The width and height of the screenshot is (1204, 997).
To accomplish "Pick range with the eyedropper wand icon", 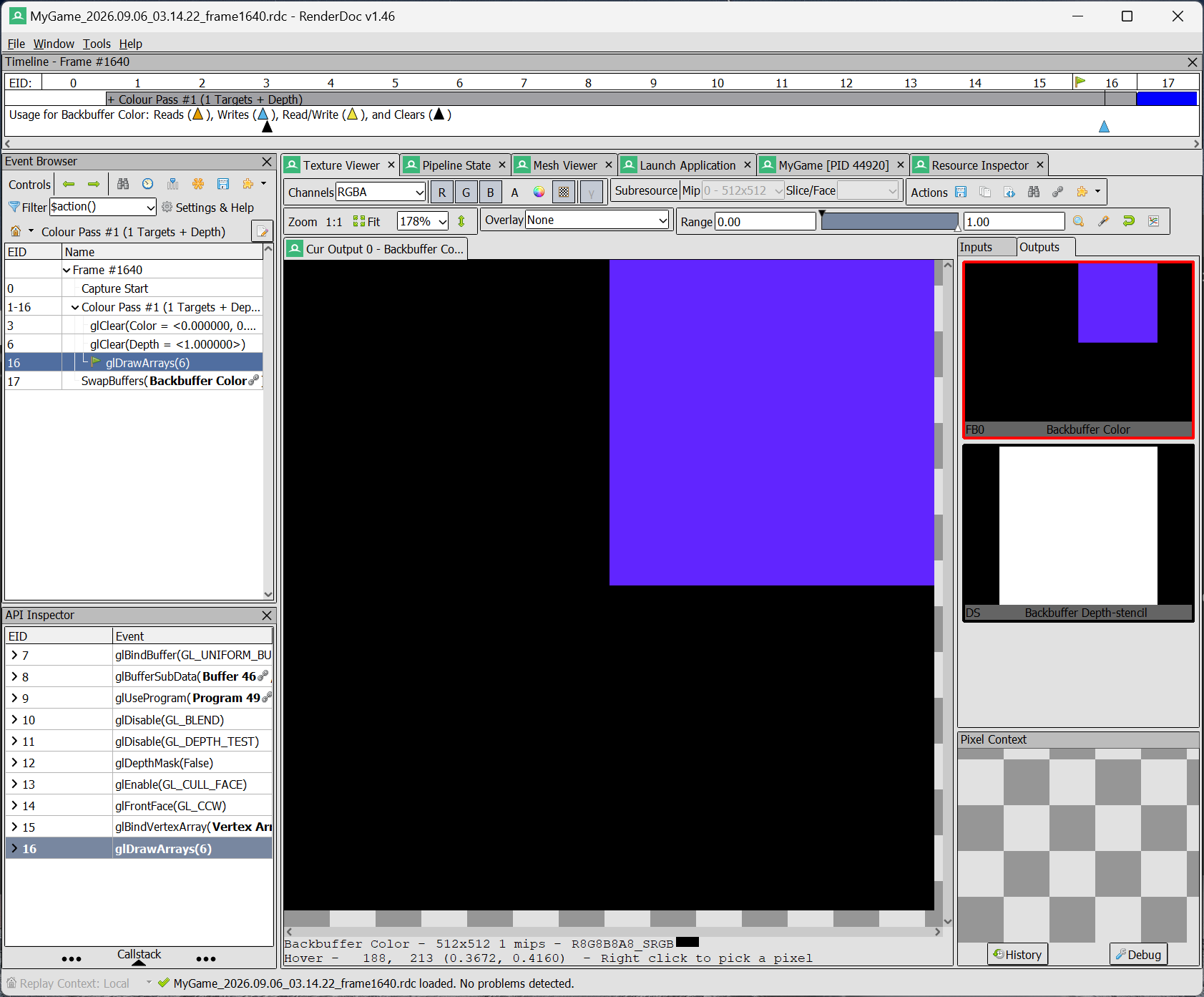I will coord(1104,222).
